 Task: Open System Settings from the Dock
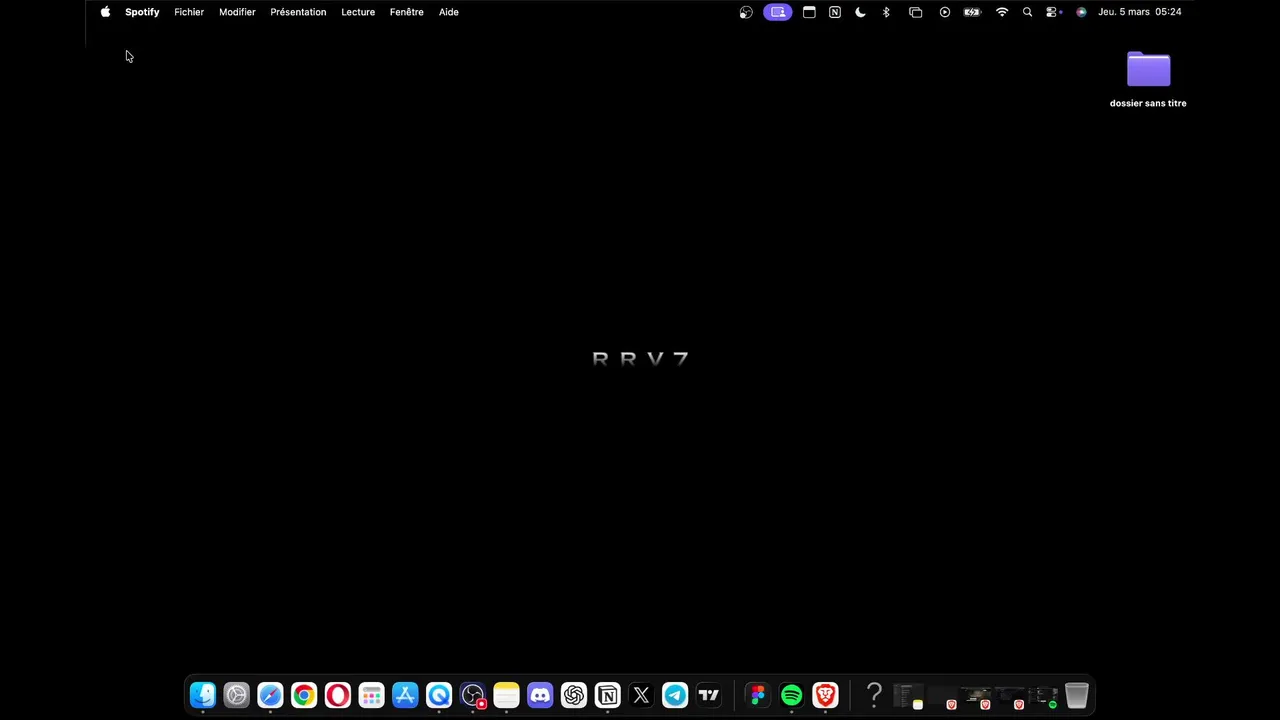coord(236,695)
